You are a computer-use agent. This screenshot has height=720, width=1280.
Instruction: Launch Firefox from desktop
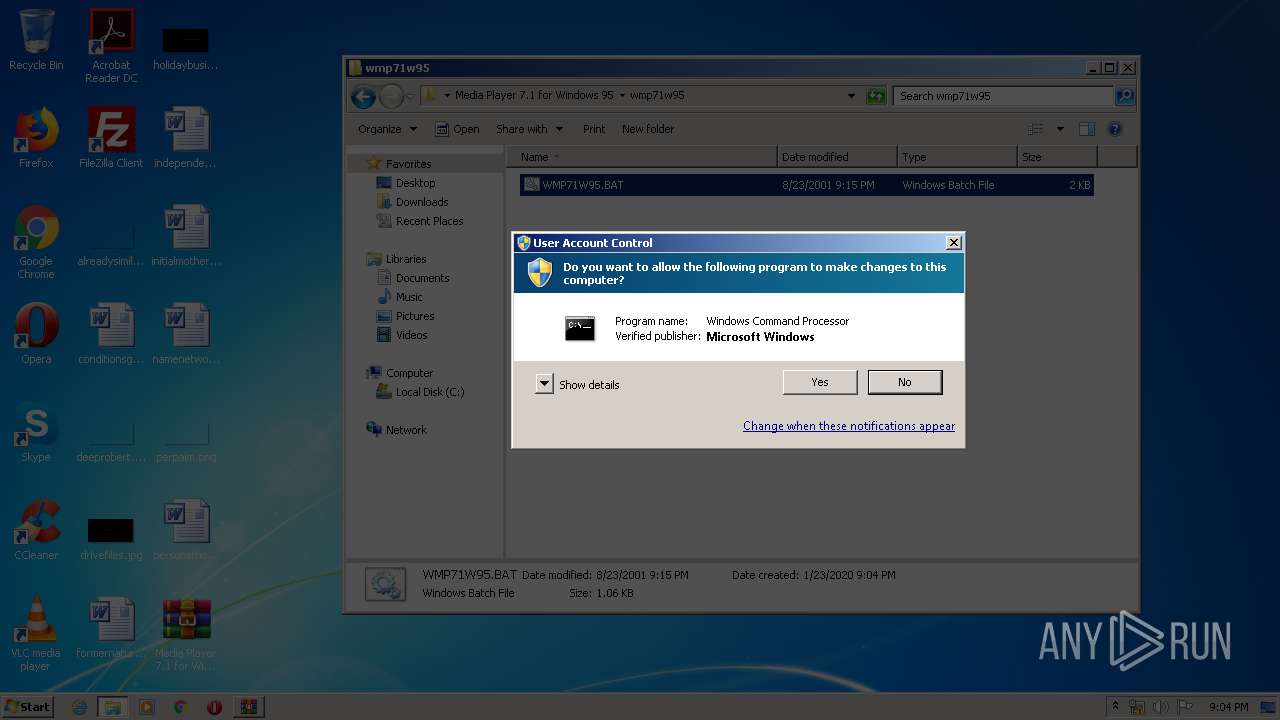click(36, 138)
